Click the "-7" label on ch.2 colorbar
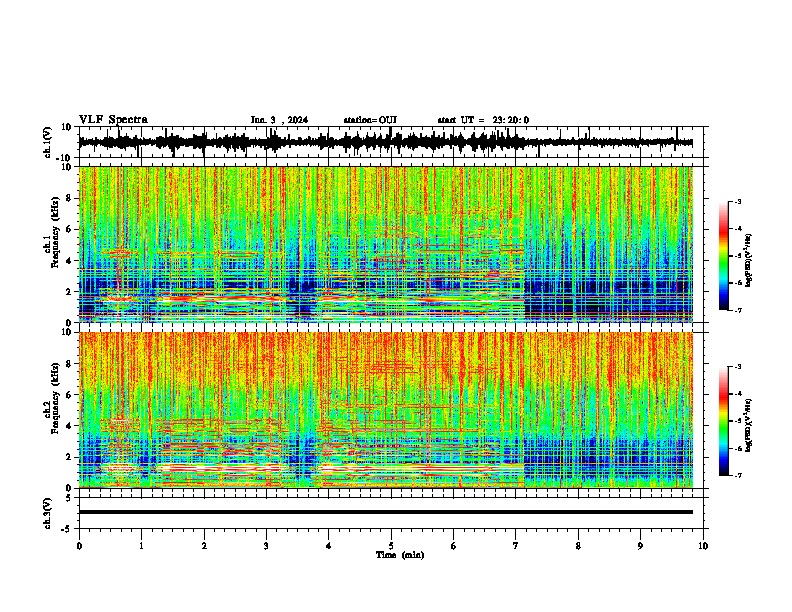 click(x=737, y=475)
